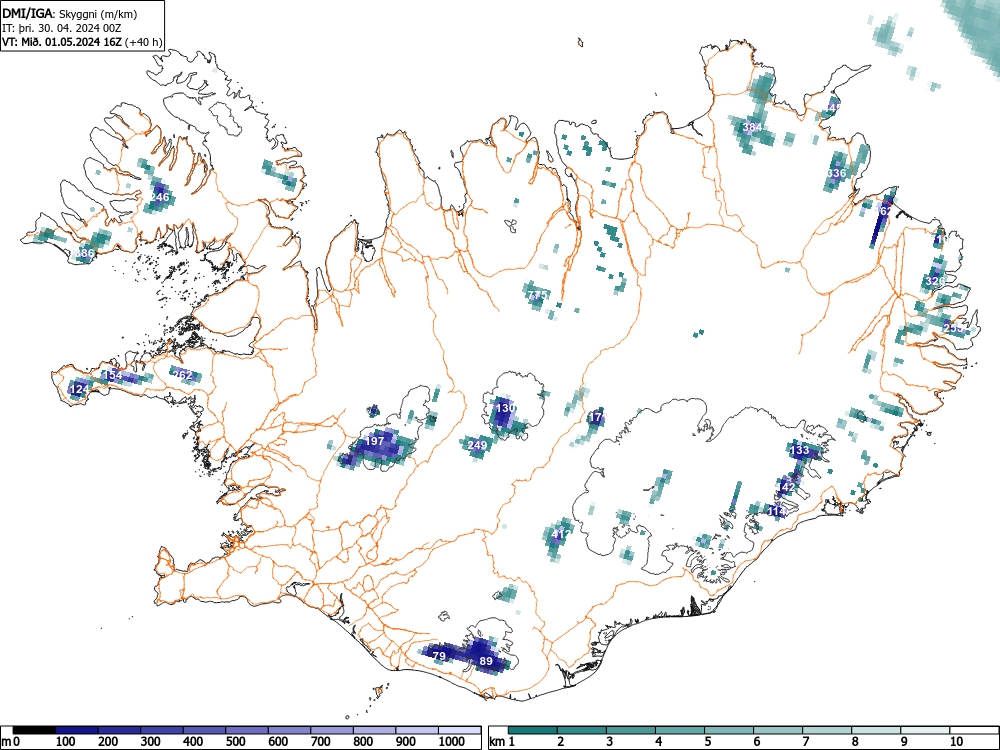Image resolution: width=1000 pixels, height=750 pixels.
Task: Select the black 0–100 m legend swatch
Action: [x=34, y=730]
